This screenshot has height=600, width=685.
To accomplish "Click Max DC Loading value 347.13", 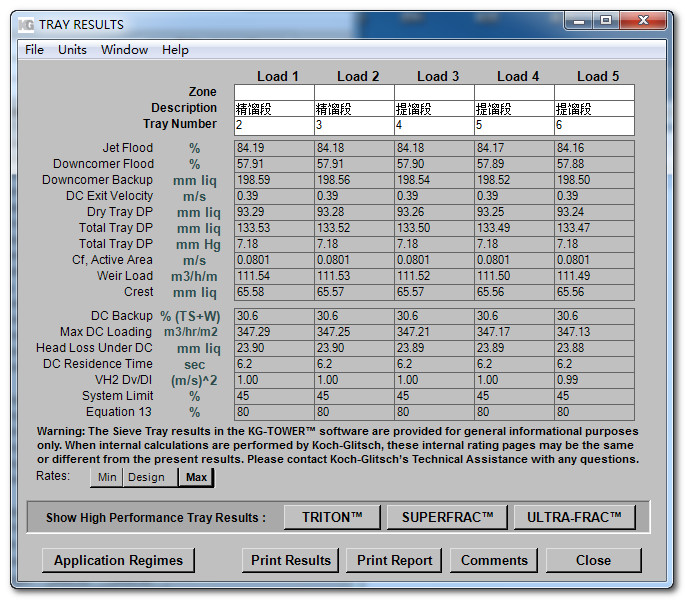I will [594, 332].
